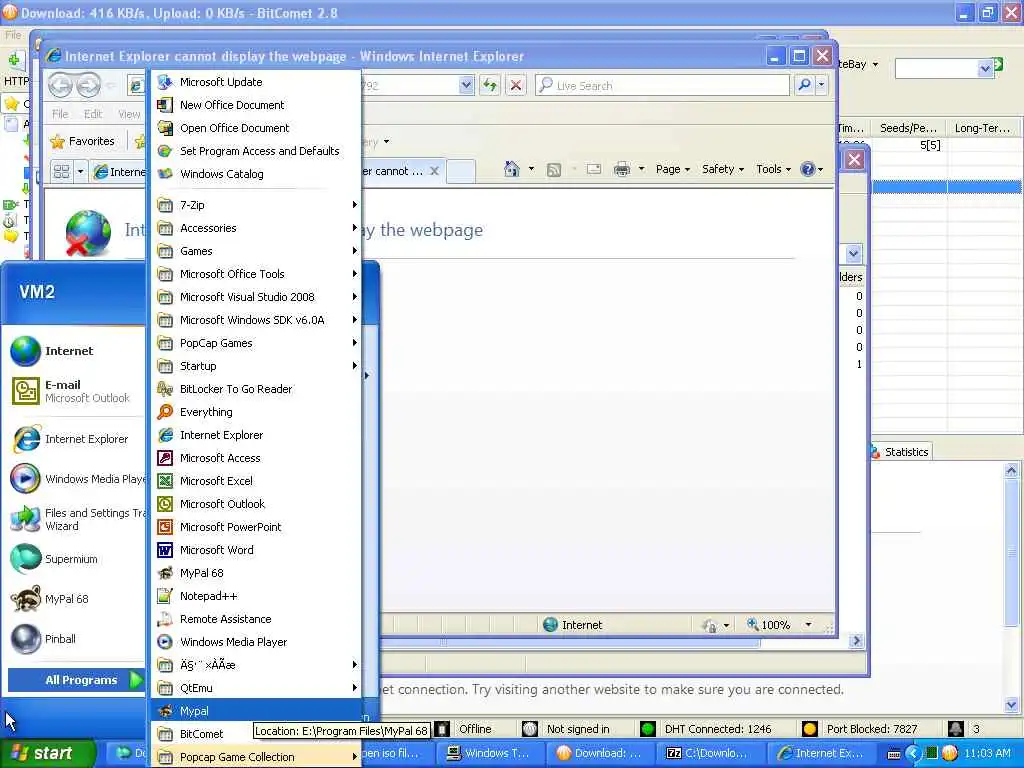Expand the 7-Zip submenu
The height and width of the screenshot is (768, 1024).
[x=256, y=204]
